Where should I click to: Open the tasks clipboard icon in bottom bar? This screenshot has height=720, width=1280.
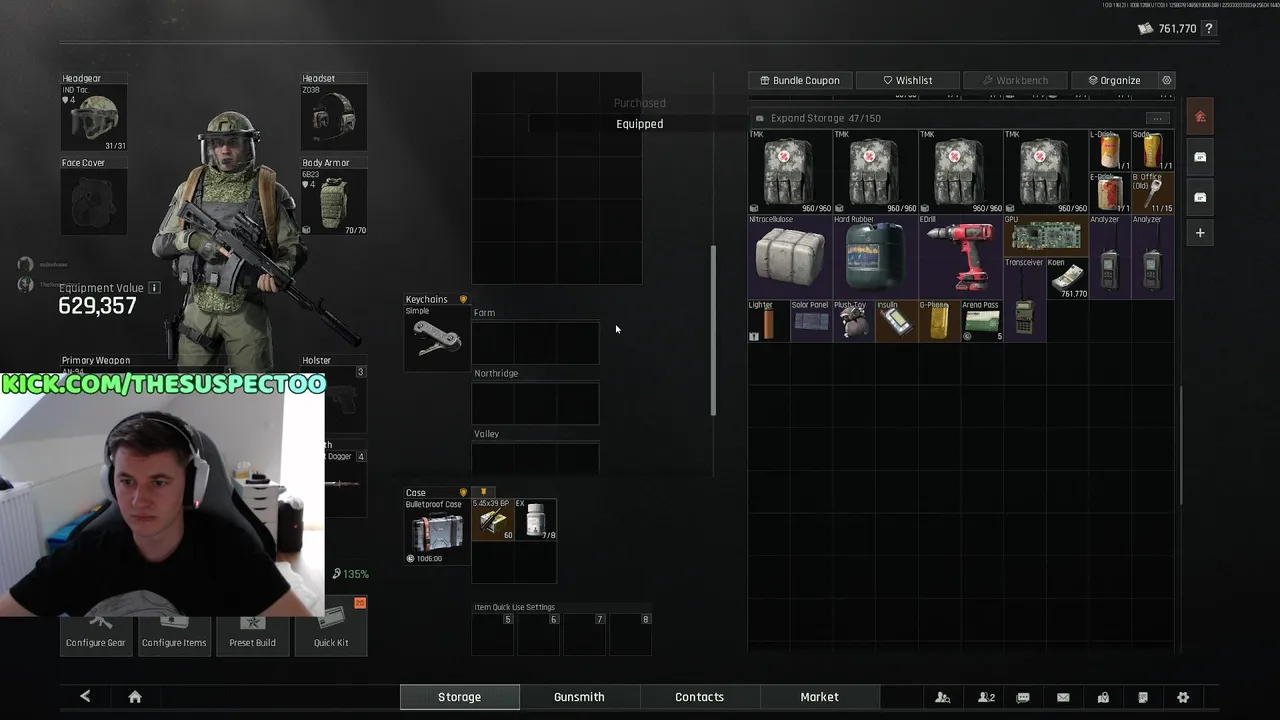(1143, 697)
